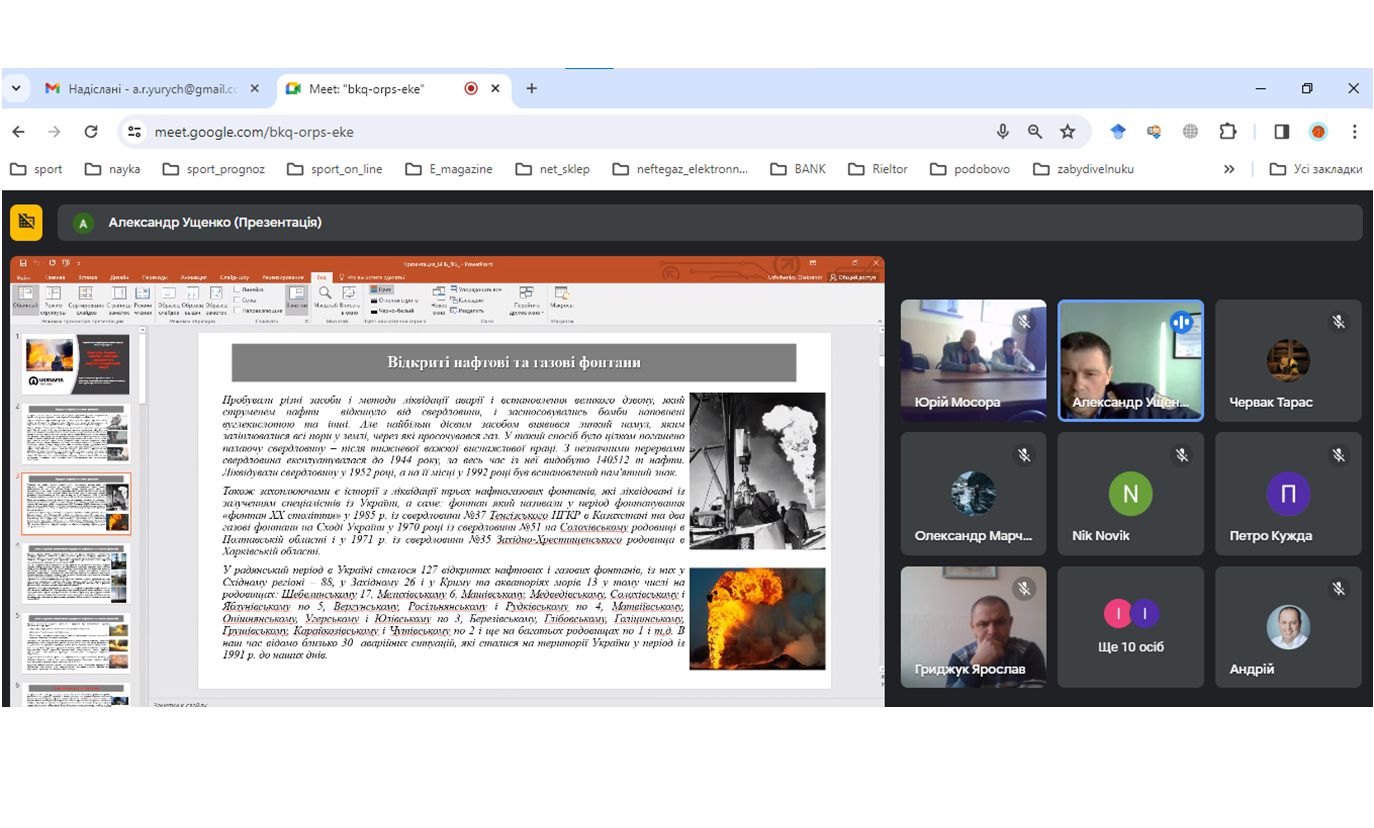This screenshot has width=1374, height=828.
Task: Open Сортировщик слайдов view
Action: tap(86, 299)
